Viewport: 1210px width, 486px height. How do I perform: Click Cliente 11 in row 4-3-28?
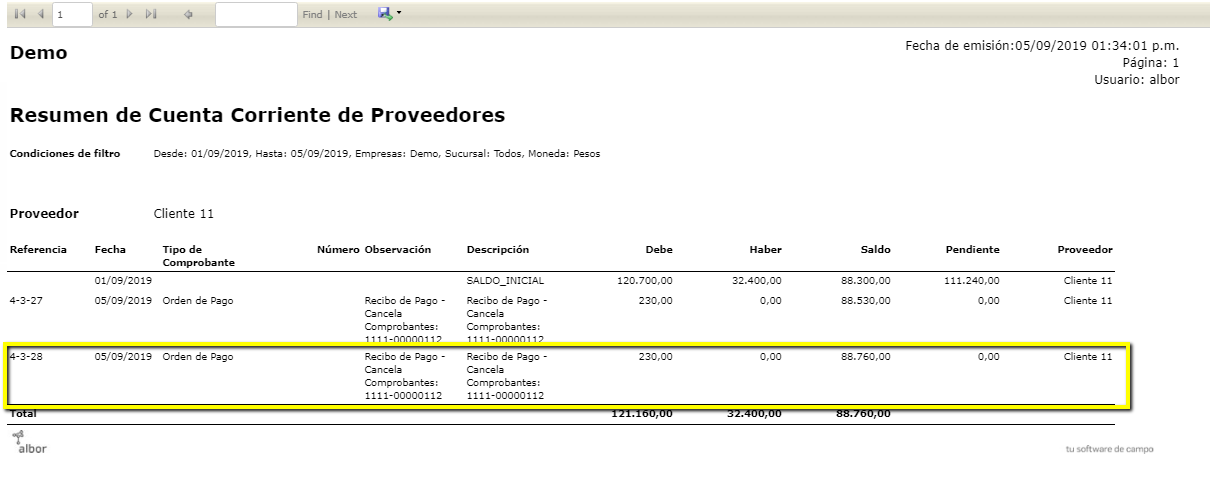click(x=1089, y=356)
